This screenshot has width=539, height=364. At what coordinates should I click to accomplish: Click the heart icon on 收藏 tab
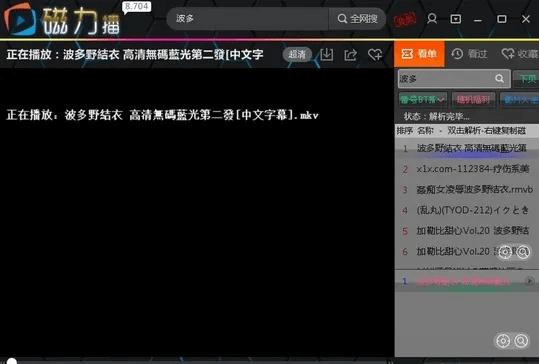pos(508,54)
